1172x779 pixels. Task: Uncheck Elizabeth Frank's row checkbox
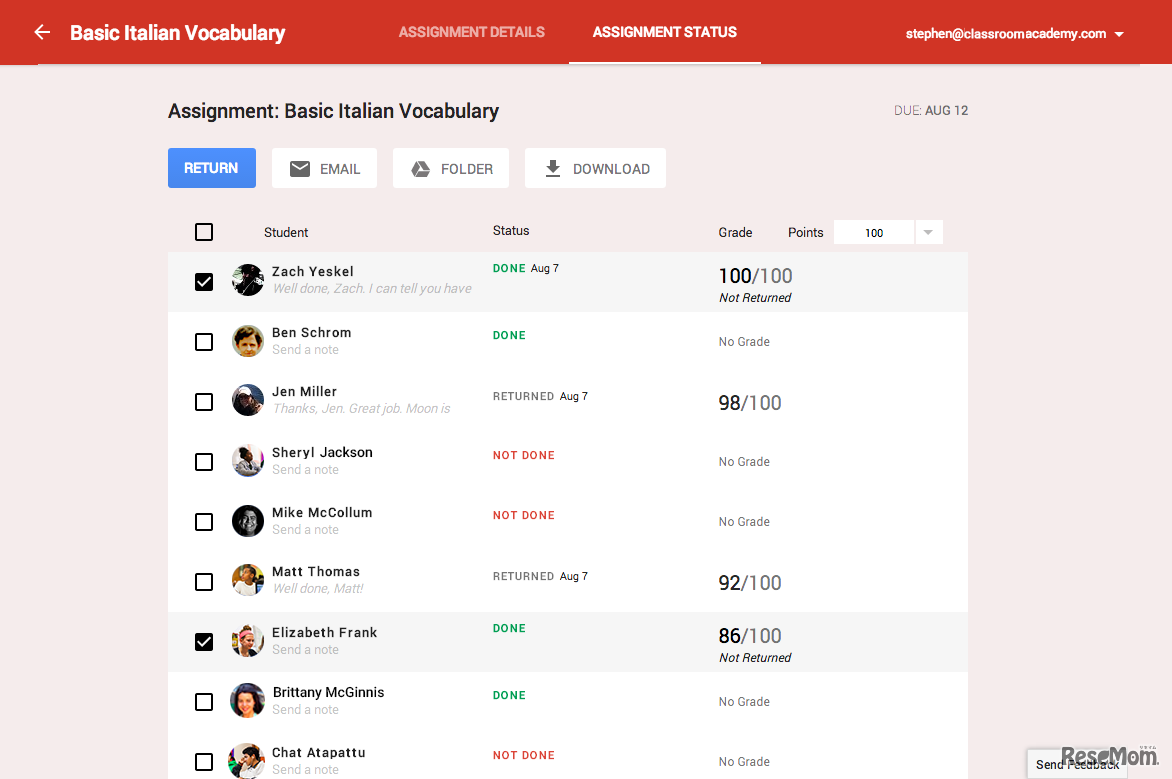tap(204, 641)
